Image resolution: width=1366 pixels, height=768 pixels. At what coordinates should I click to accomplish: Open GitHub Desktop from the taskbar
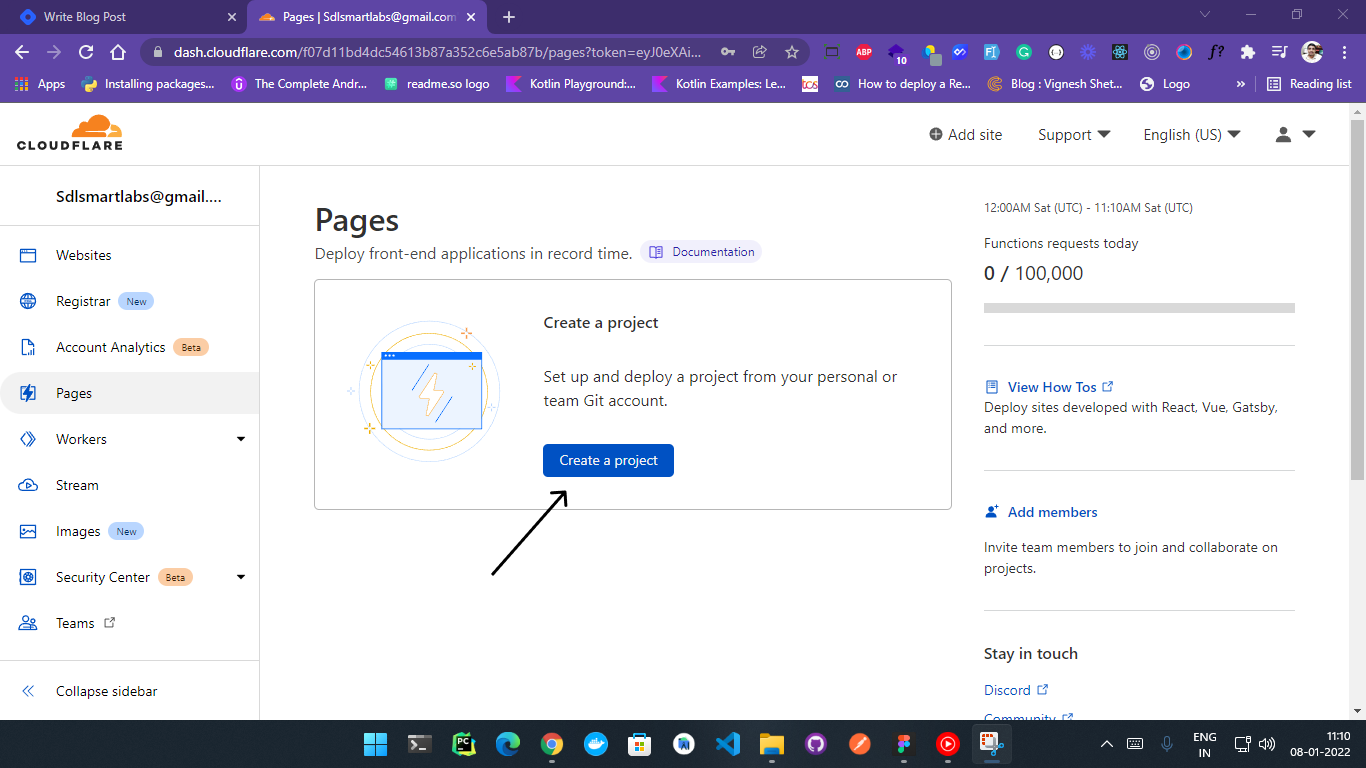(816, 744)
